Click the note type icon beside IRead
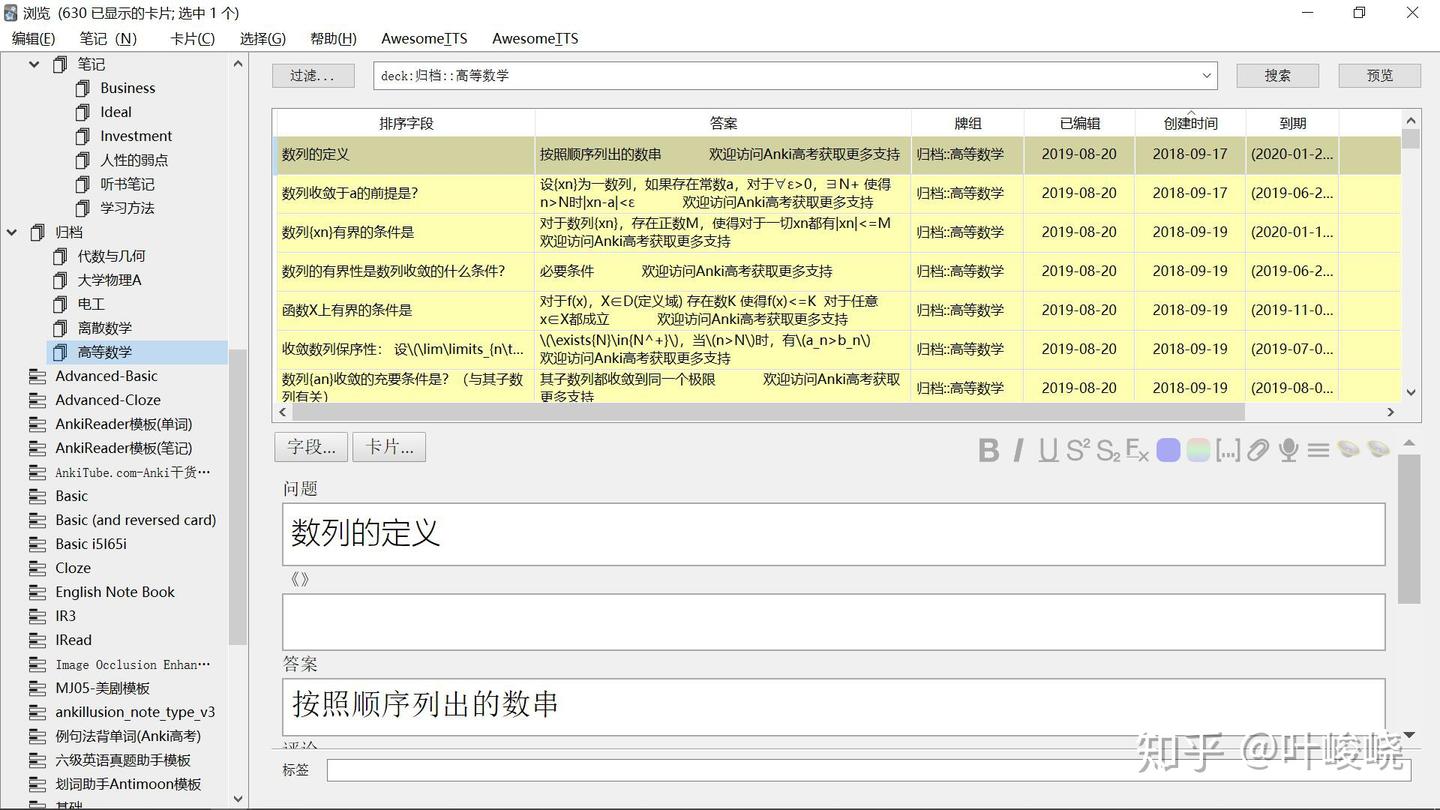 click(x=38, y=640)
